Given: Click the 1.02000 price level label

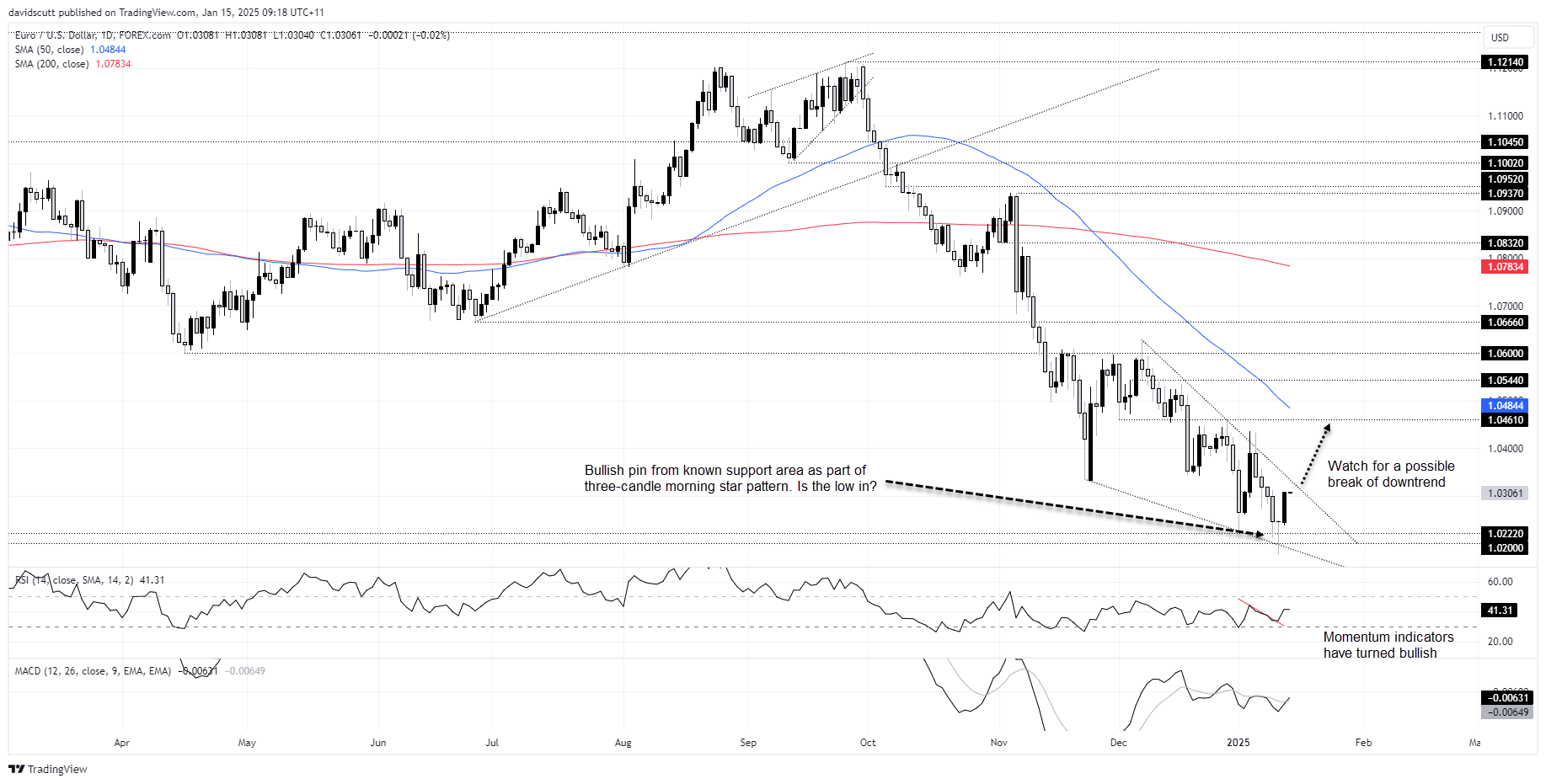Looking at the screenshot, I should (x=1505, y=548).
